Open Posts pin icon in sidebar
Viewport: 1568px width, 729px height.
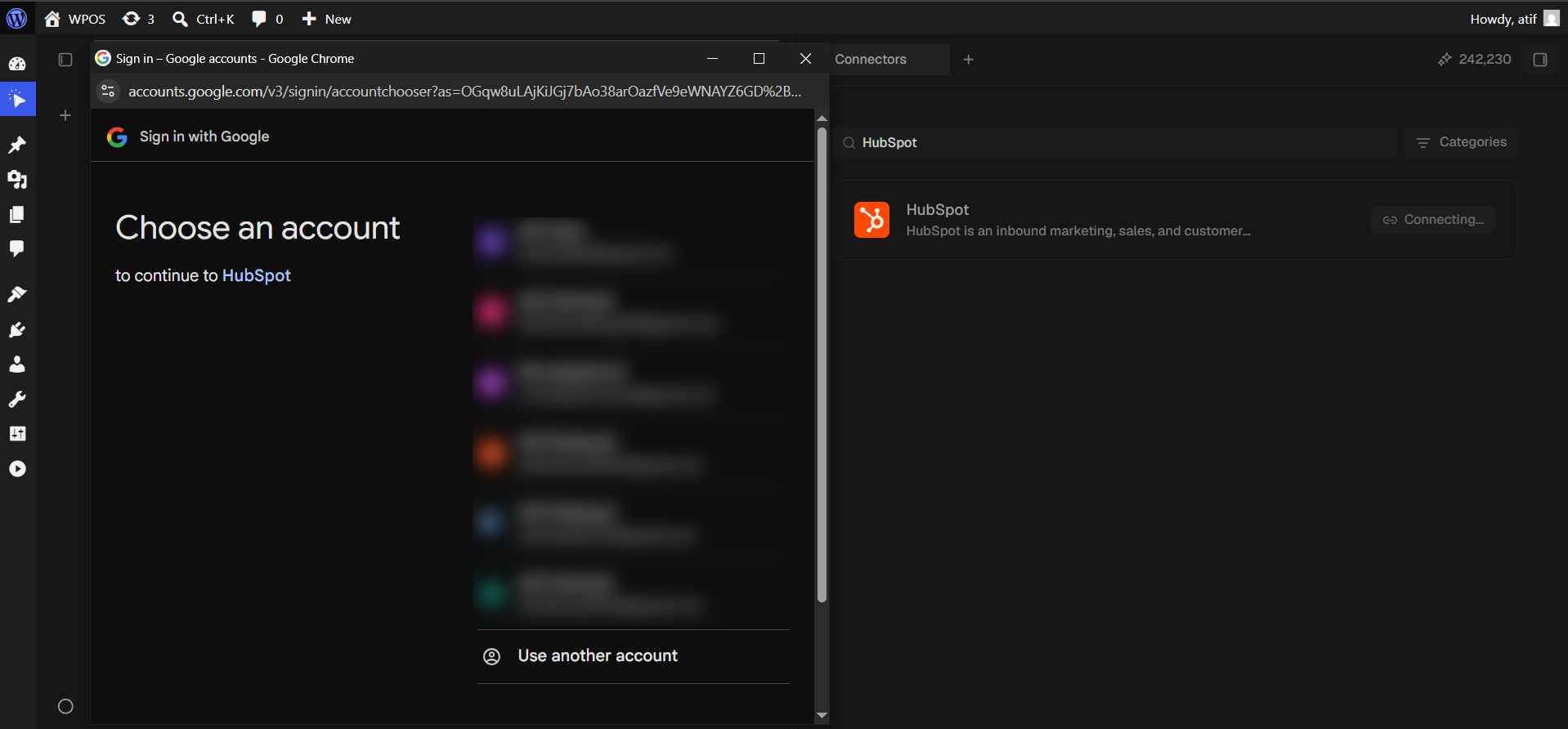pos(17,145)
